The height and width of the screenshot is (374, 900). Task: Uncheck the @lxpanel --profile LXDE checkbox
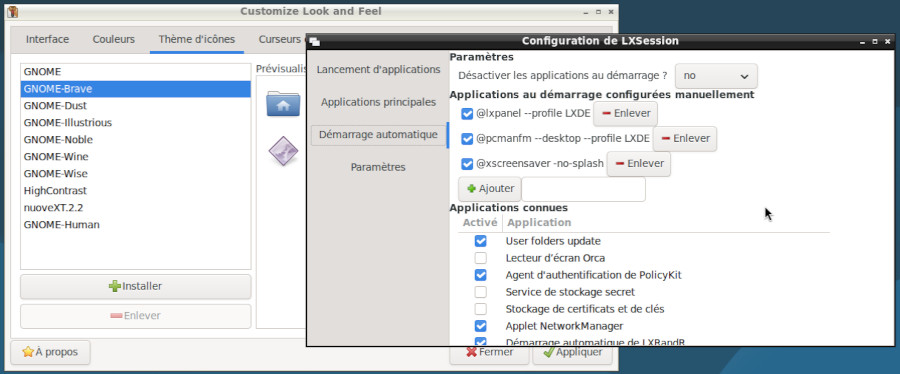[x=467, y=114]
